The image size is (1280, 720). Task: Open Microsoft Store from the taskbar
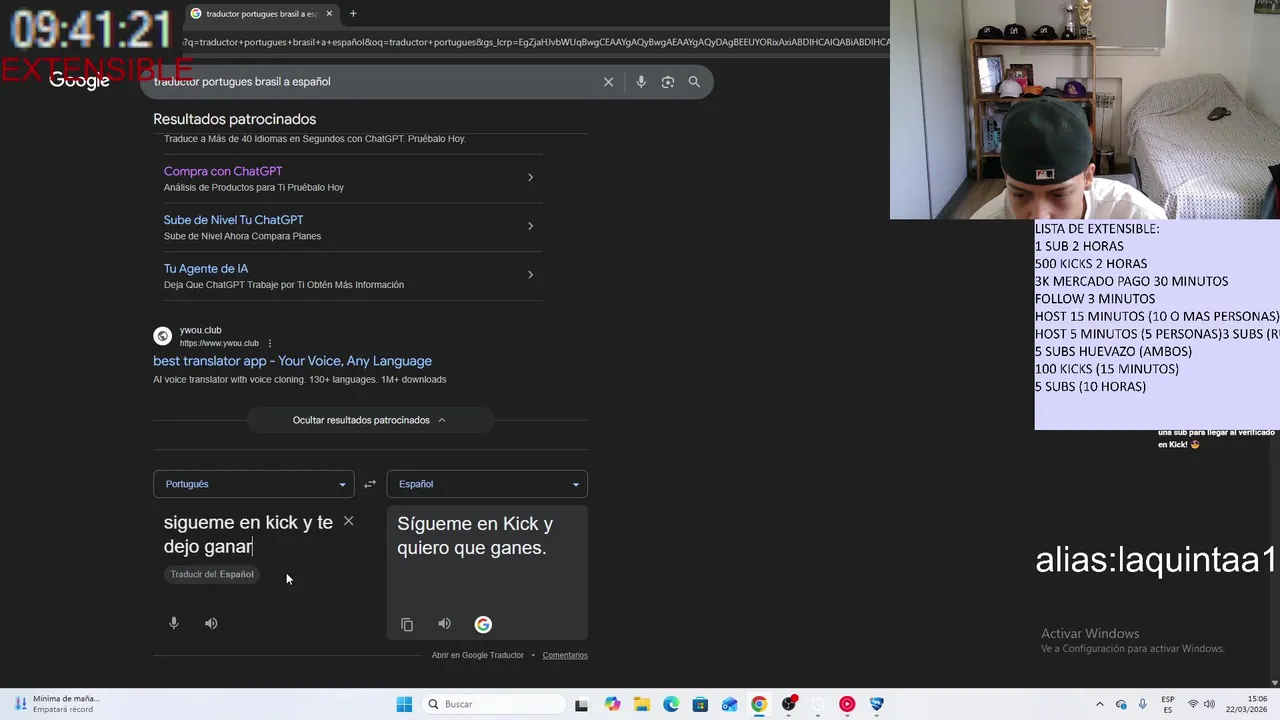[x=700, y=704]
